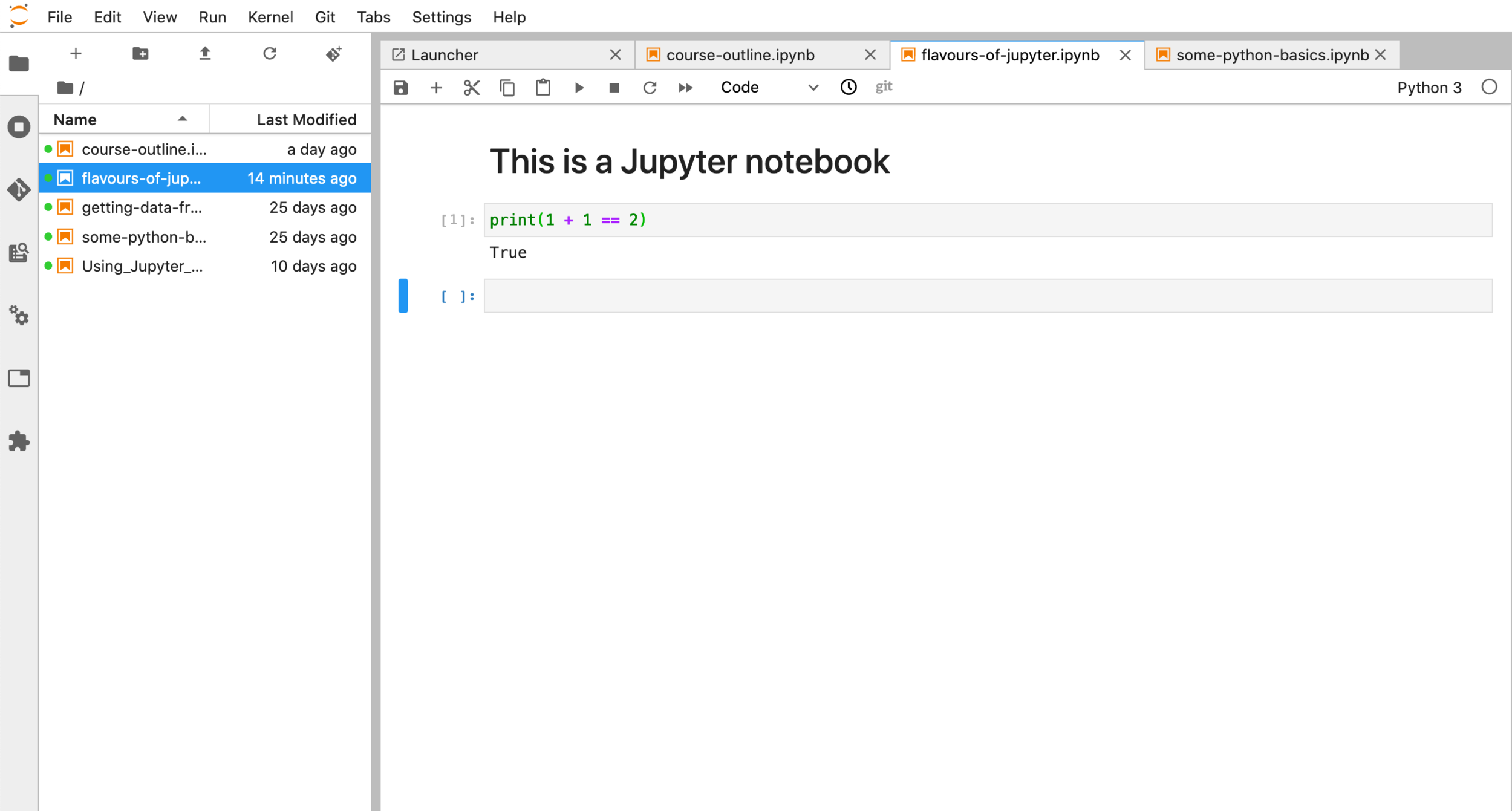Screen dimensions: 1512x811
Task: Open the Git panel in left sidebar
Action: click(19, 190)
